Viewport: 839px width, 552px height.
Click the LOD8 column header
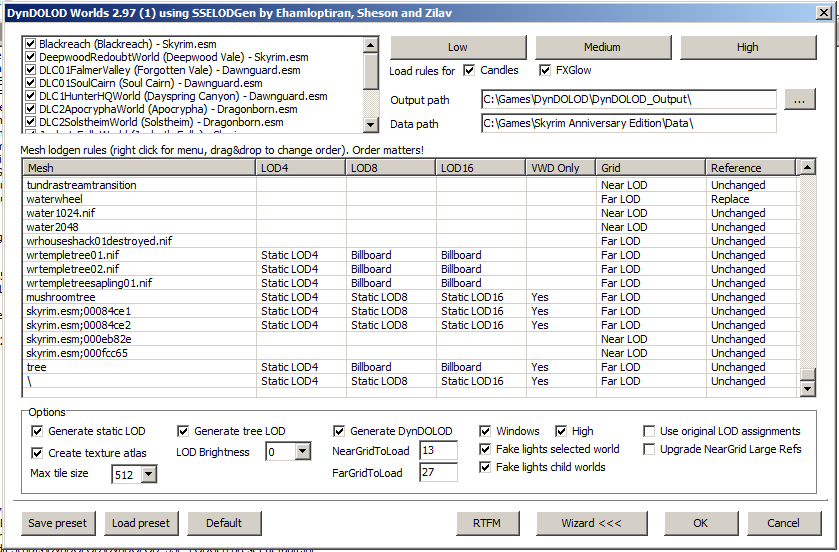pyautogui.click(x=391, y=168)
